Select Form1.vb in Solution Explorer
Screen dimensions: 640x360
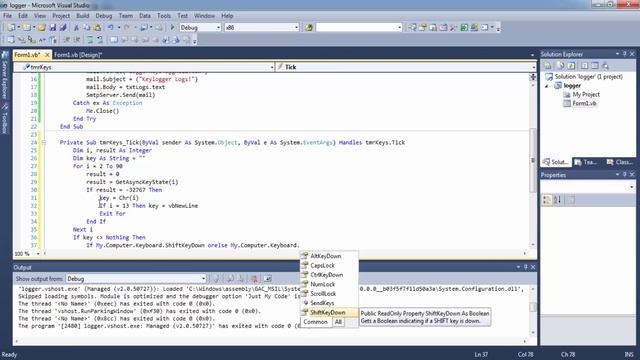[584, 103]
